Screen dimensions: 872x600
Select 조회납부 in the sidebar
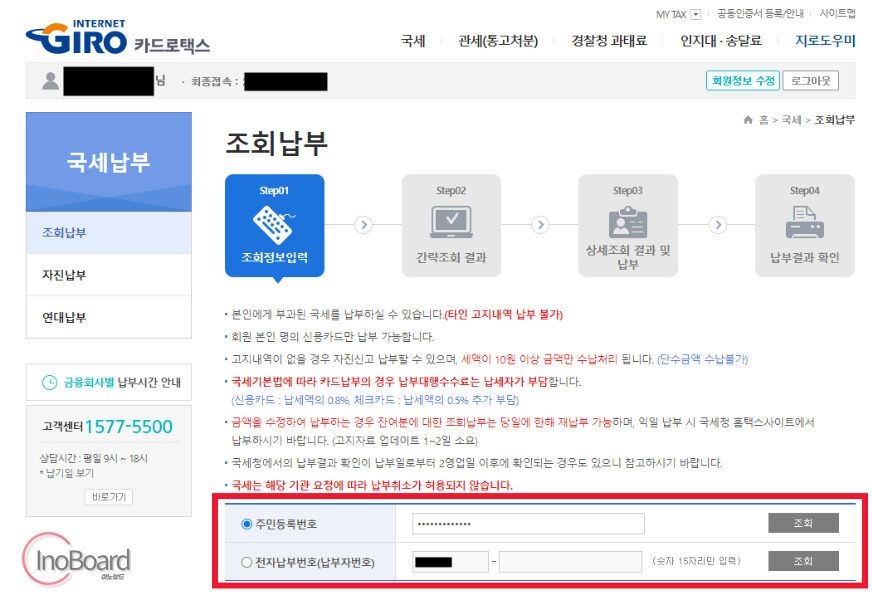(108, 232)
